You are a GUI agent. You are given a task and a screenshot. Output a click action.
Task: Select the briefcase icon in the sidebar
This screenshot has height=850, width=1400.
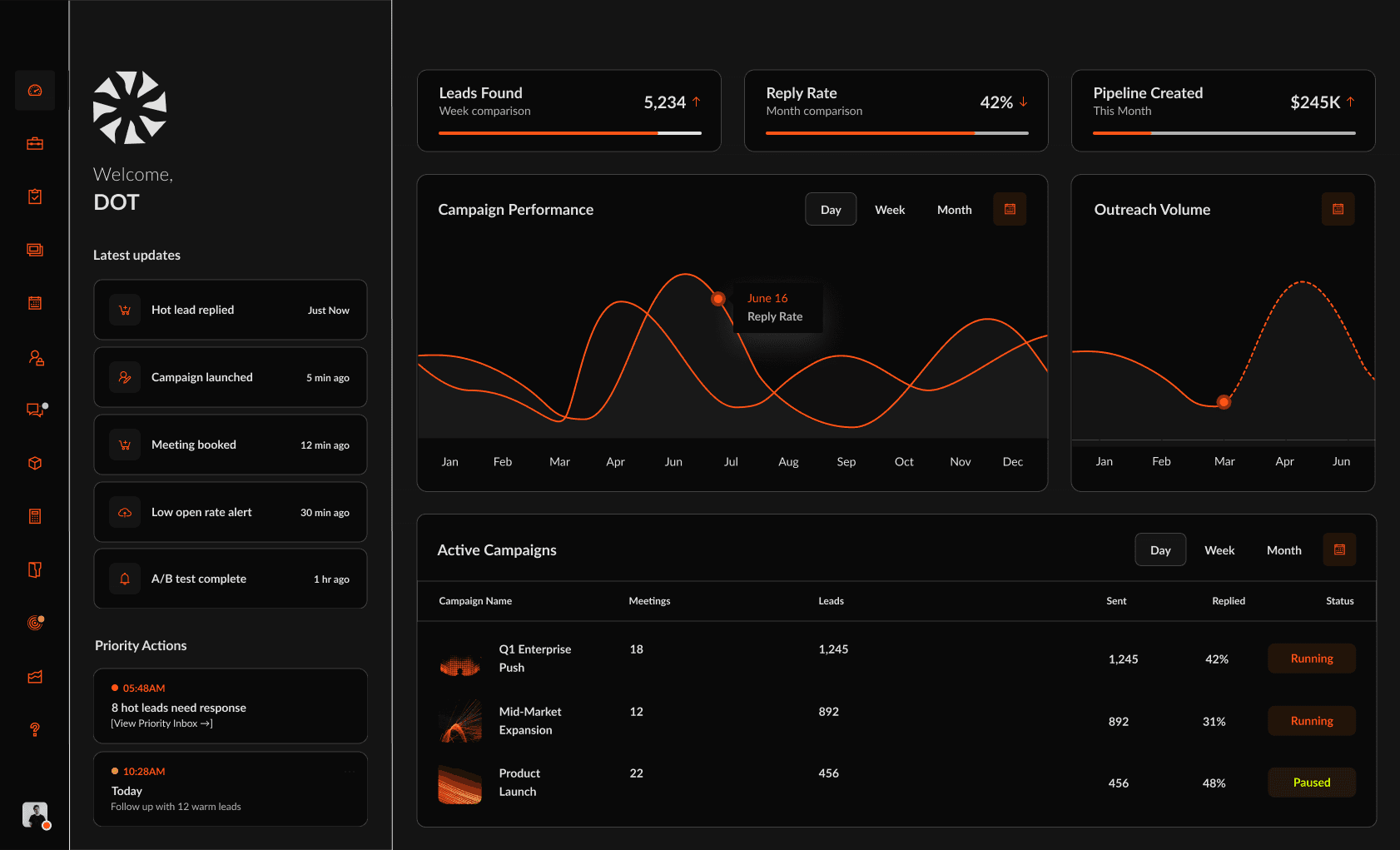(34, 142)
